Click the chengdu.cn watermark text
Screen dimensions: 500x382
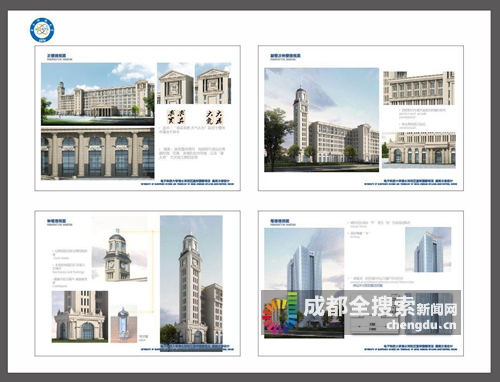[x=421, y=324]
